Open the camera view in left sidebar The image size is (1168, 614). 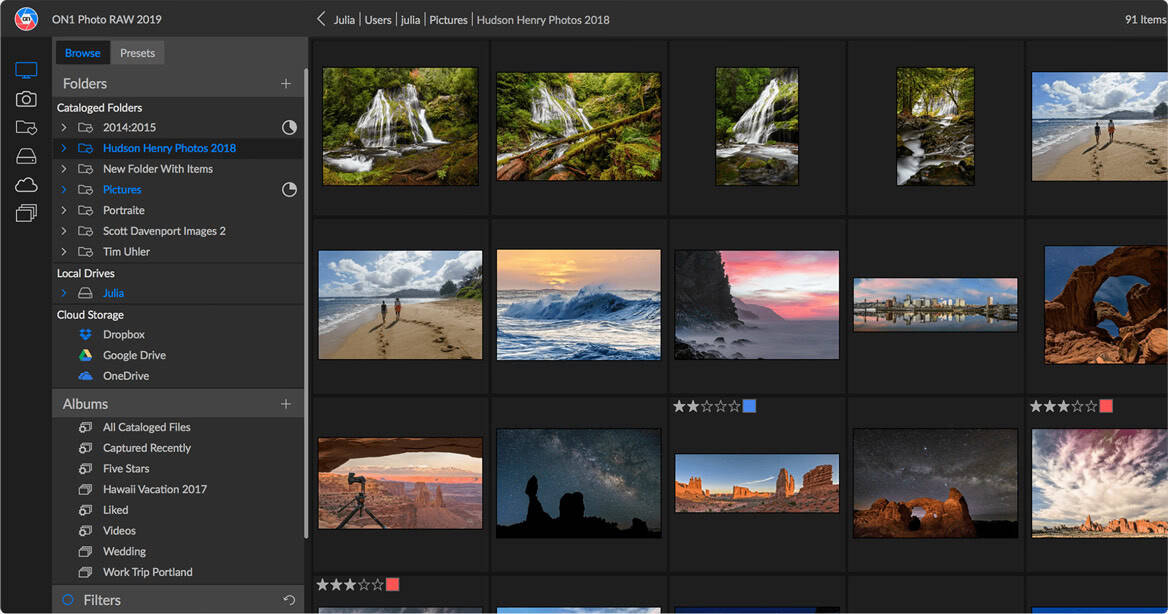click(26, 99)
